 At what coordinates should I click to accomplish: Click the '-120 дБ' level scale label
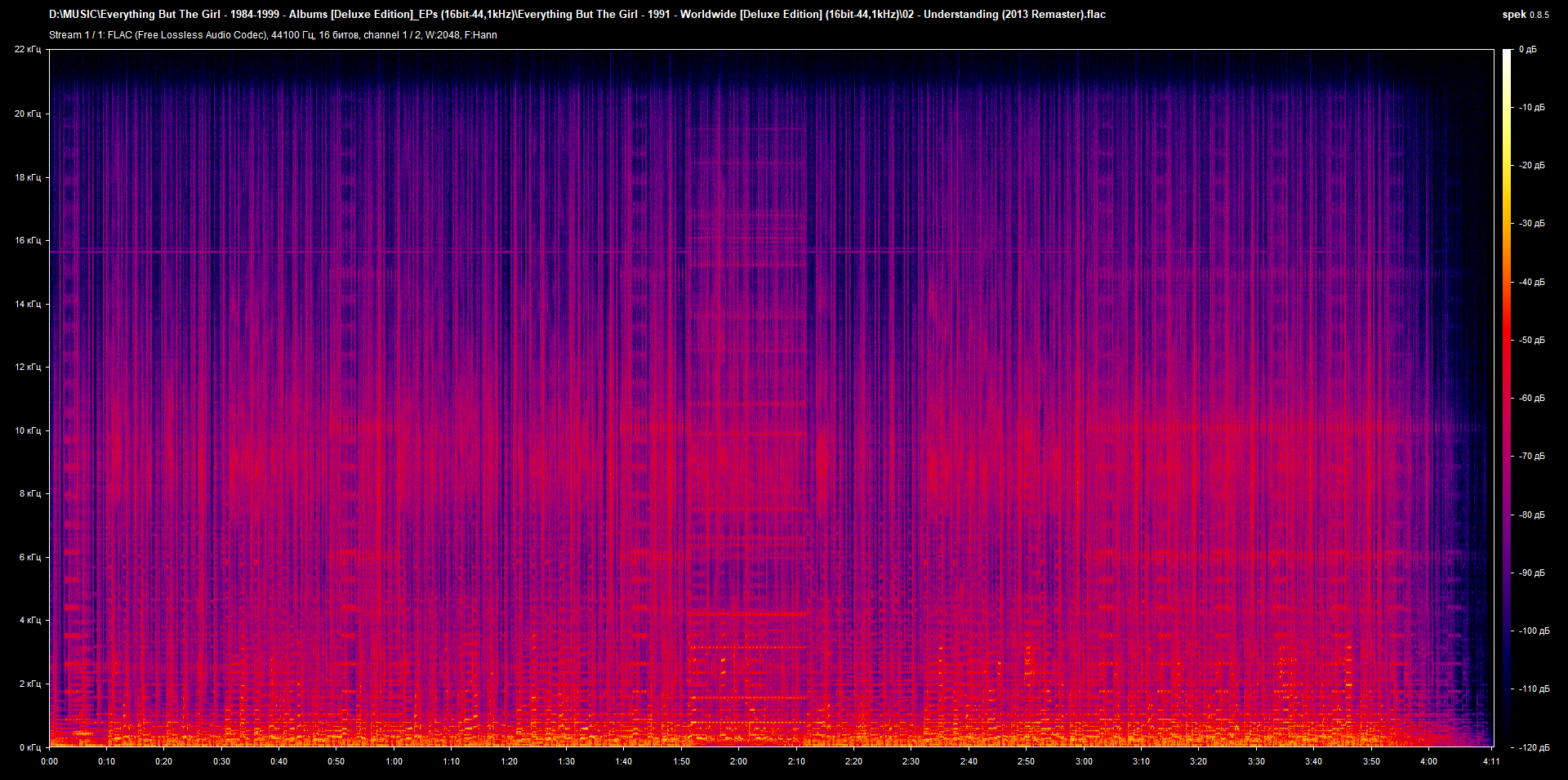click(1534, 748)
